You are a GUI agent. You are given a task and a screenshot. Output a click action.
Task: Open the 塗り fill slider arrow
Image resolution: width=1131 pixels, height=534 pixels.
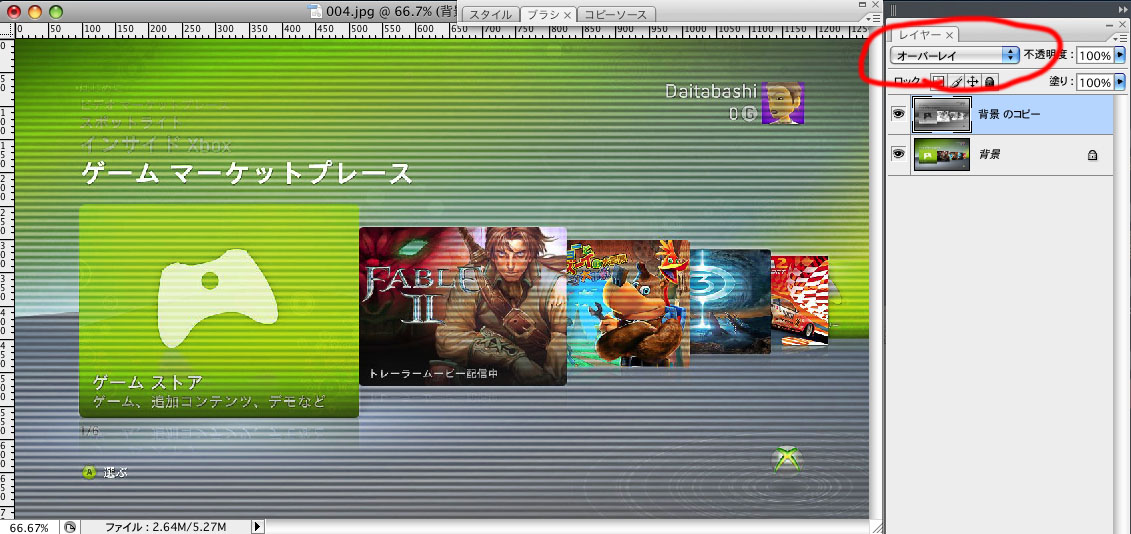pos(1120,82)
